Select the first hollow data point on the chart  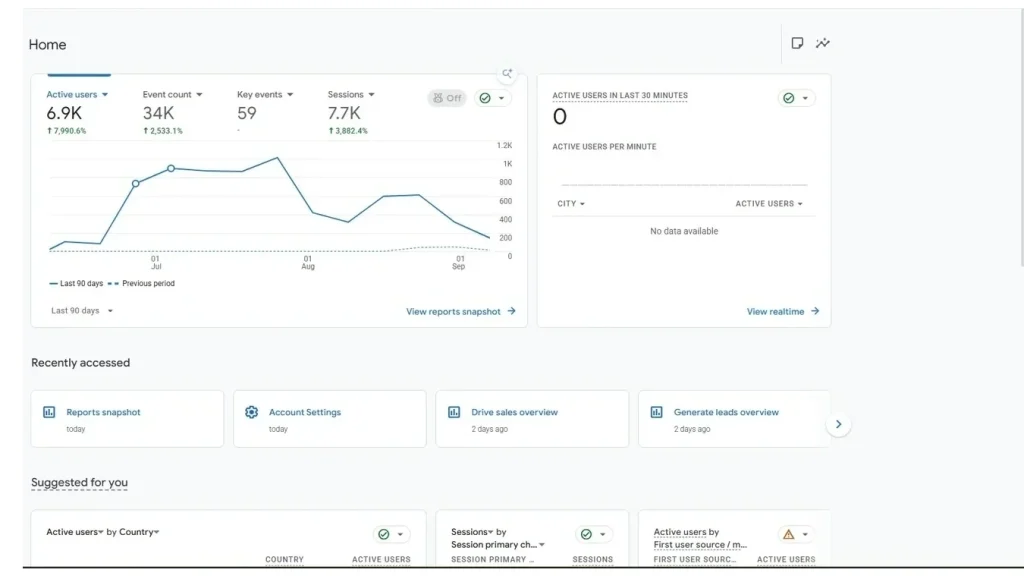click(x=136, y=184)
